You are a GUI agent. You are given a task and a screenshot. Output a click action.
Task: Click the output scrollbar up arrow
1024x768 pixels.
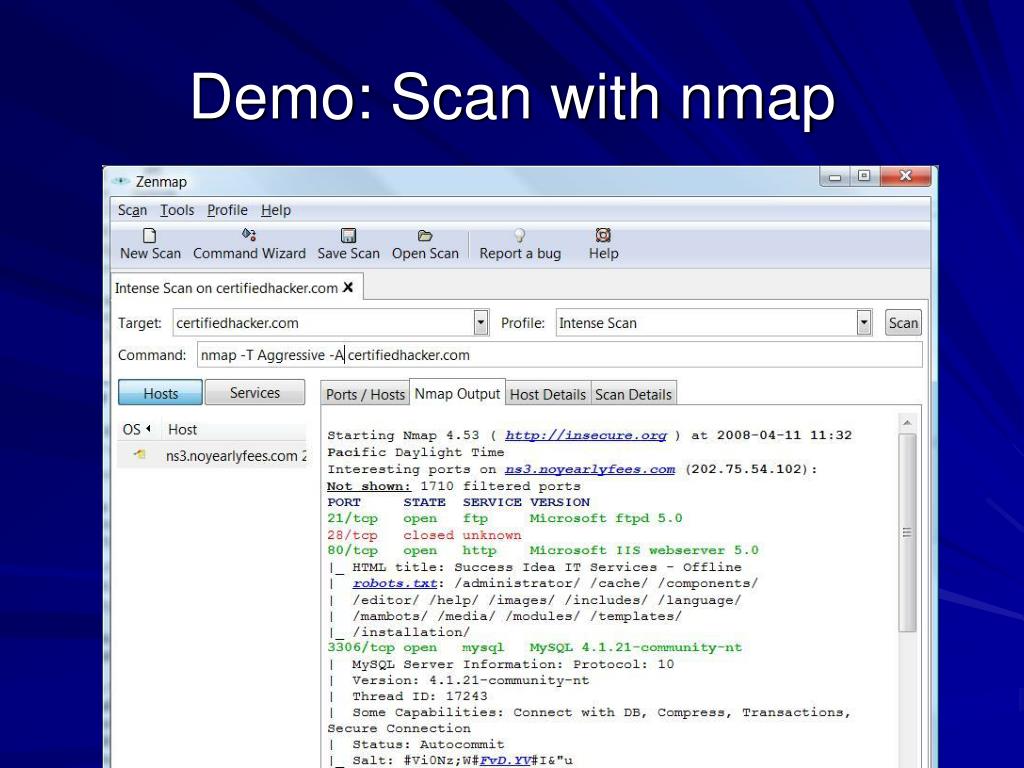[907, 423]
